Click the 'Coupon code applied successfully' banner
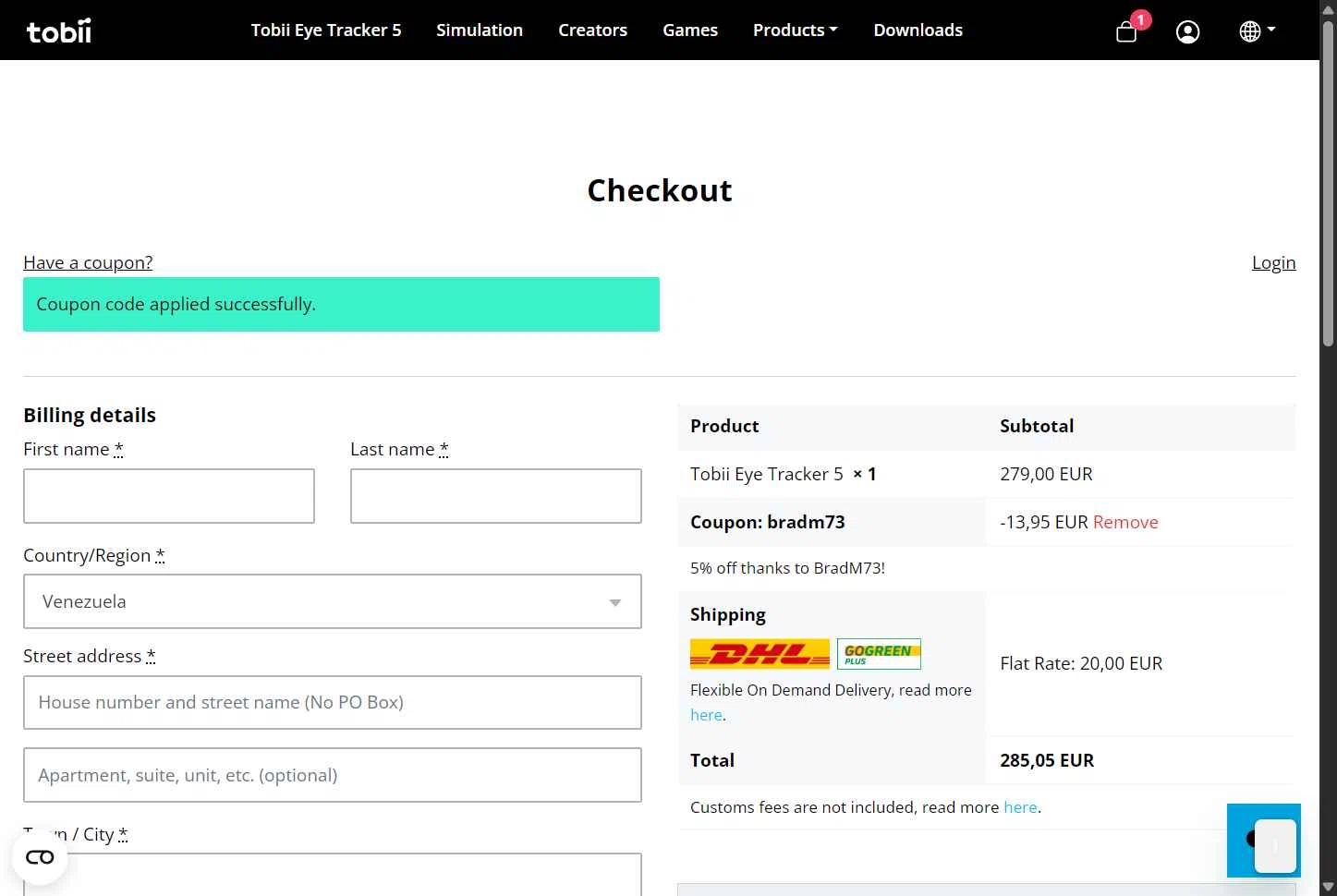The width and height of the screenshot is (1337, 896). 341,304
